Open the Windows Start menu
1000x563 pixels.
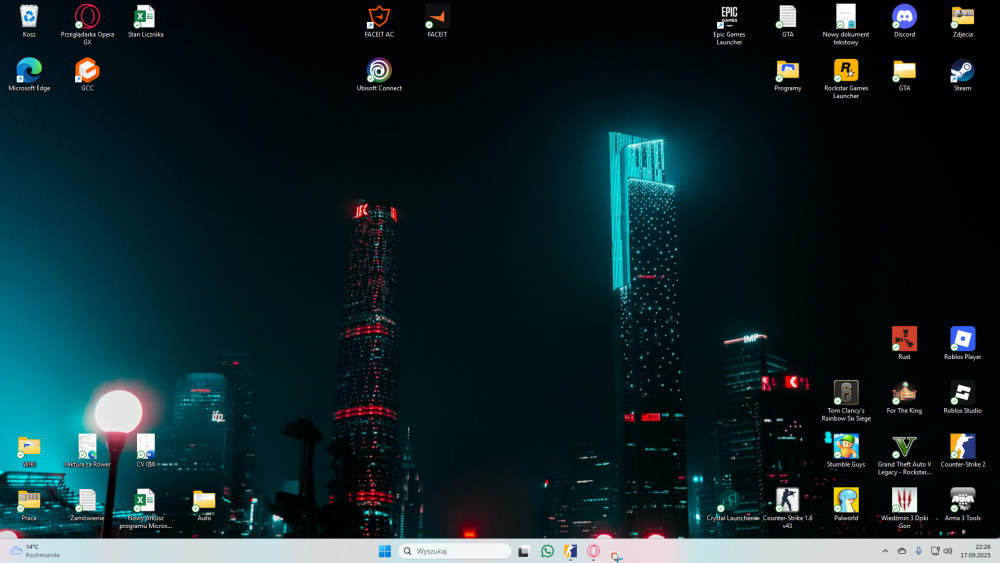pyautogui.click(x=385, y=552)
